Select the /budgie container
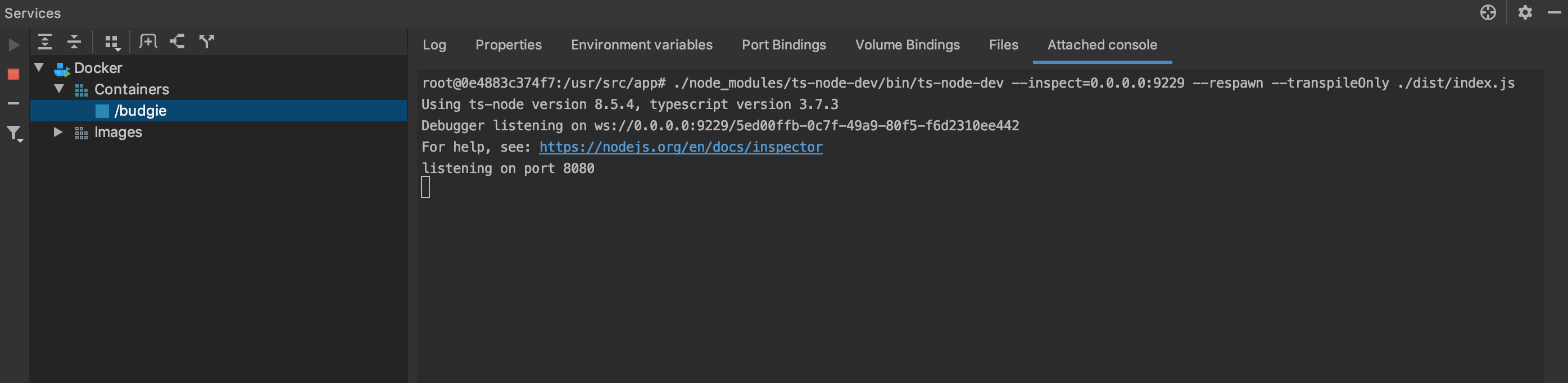The height and width of the screenshot is (383, 1568). tap(141, 111)
